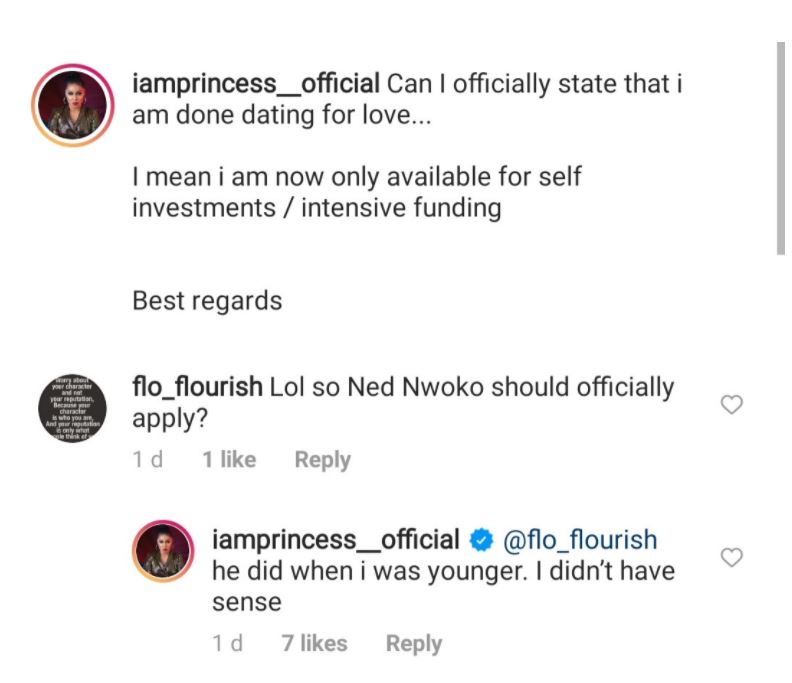Reply to the flo_flourish comment
The width and height of the screenshot is (792, 683).
click(322, 460)
